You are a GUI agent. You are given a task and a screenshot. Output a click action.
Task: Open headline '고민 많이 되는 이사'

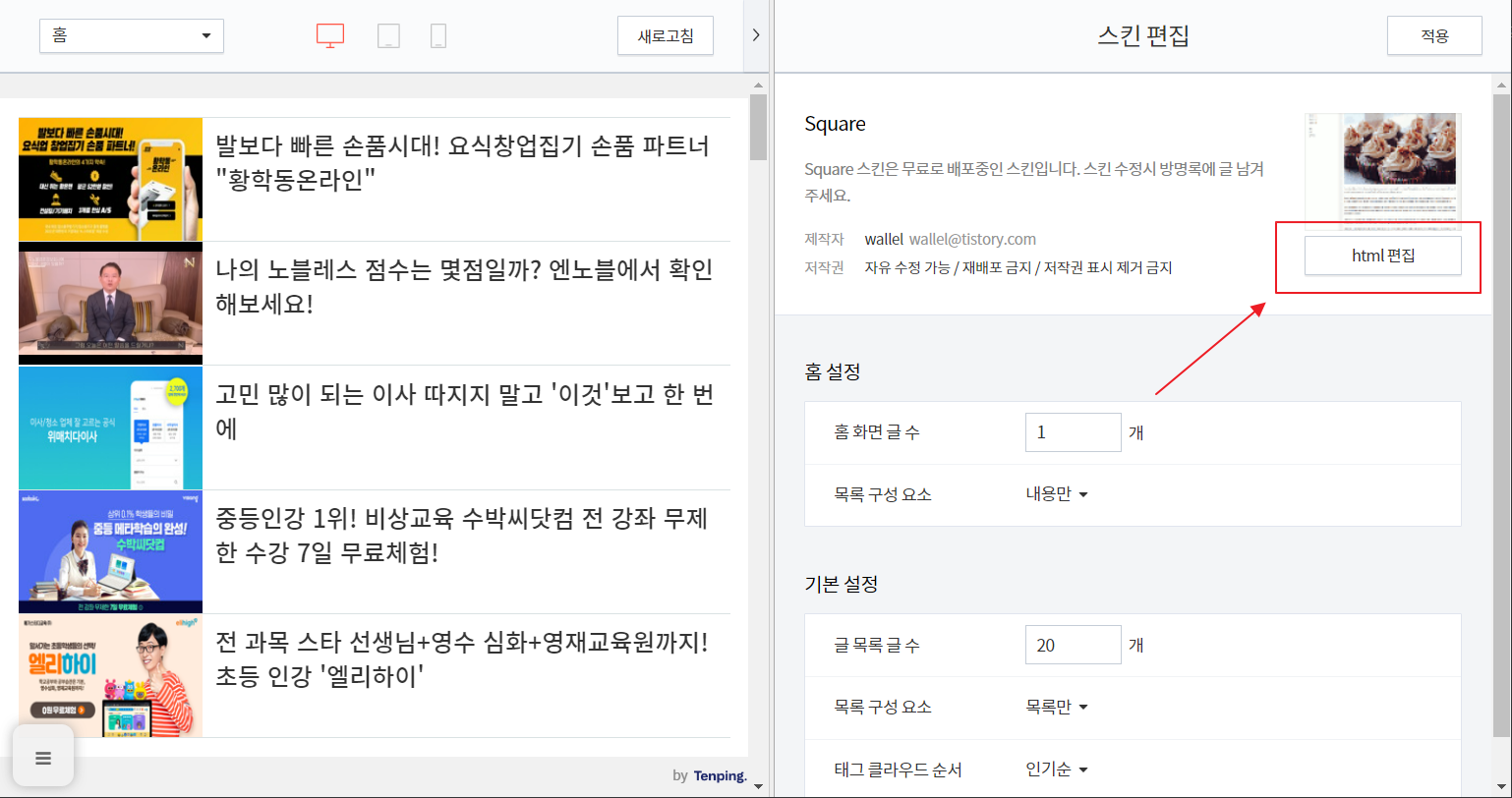(x=464, y=411)
